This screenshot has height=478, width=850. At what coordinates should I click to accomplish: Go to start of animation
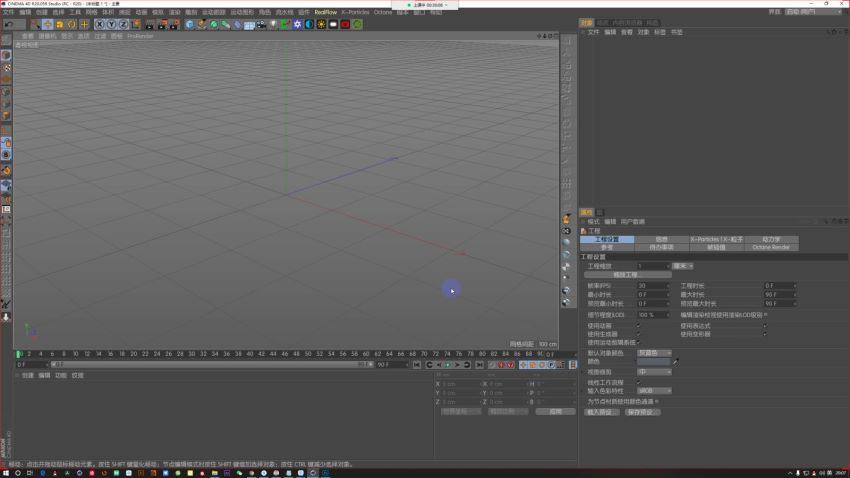417,365
